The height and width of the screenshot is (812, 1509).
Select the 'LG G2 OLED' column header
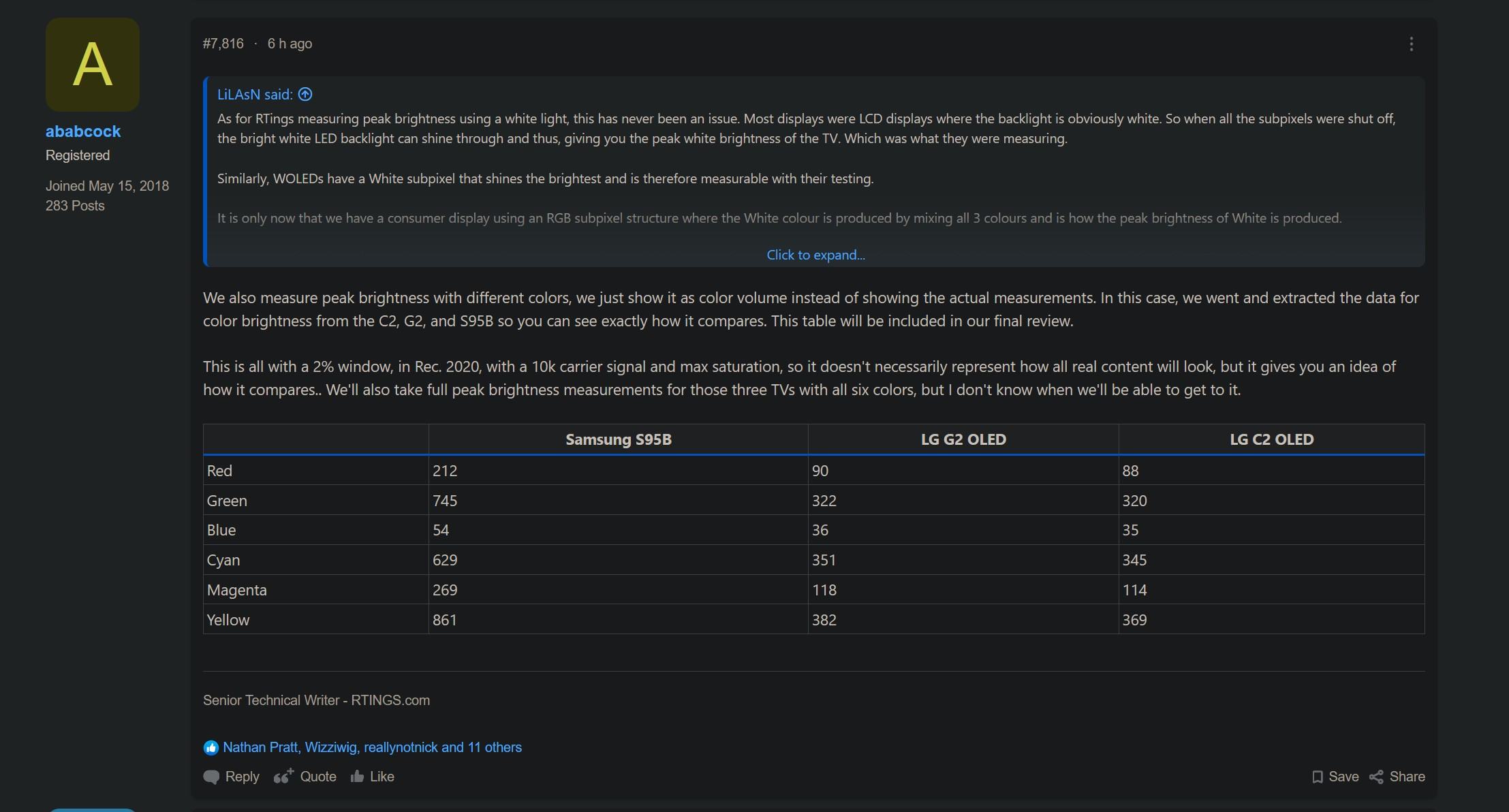(x=963, y=439)
